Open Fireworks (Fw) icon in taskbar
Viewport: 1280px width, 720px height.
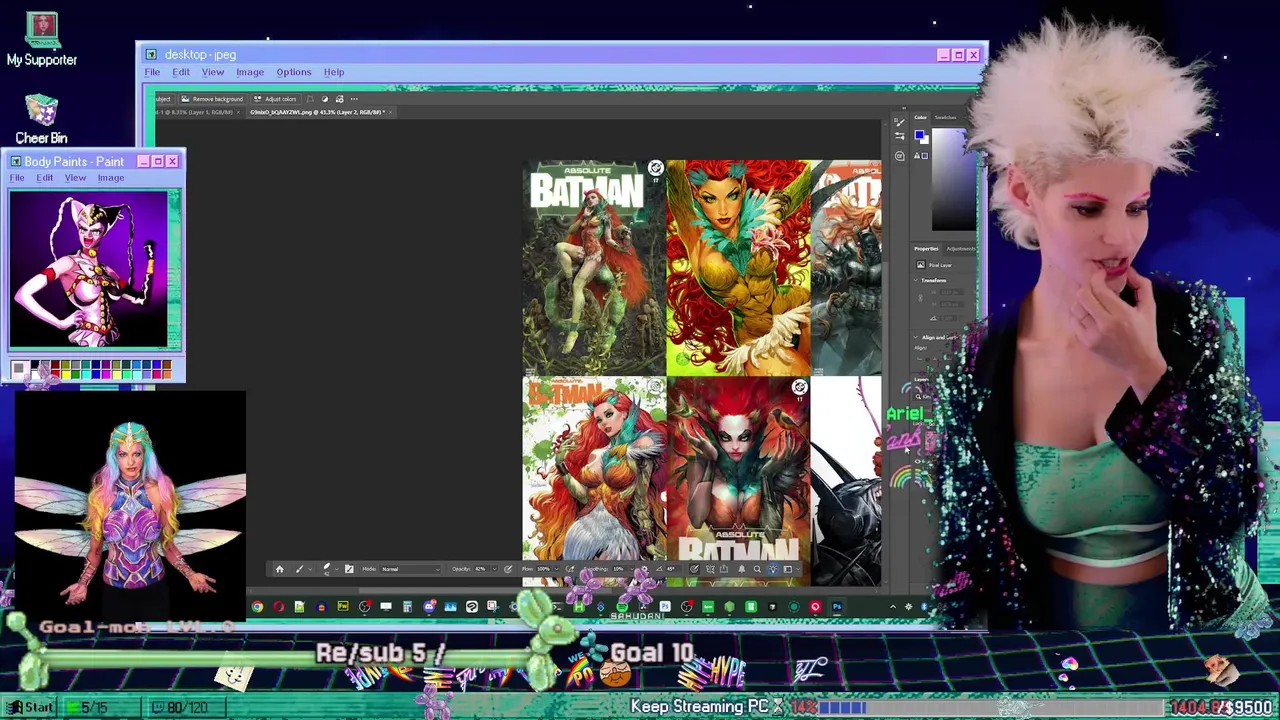(342, 606)
